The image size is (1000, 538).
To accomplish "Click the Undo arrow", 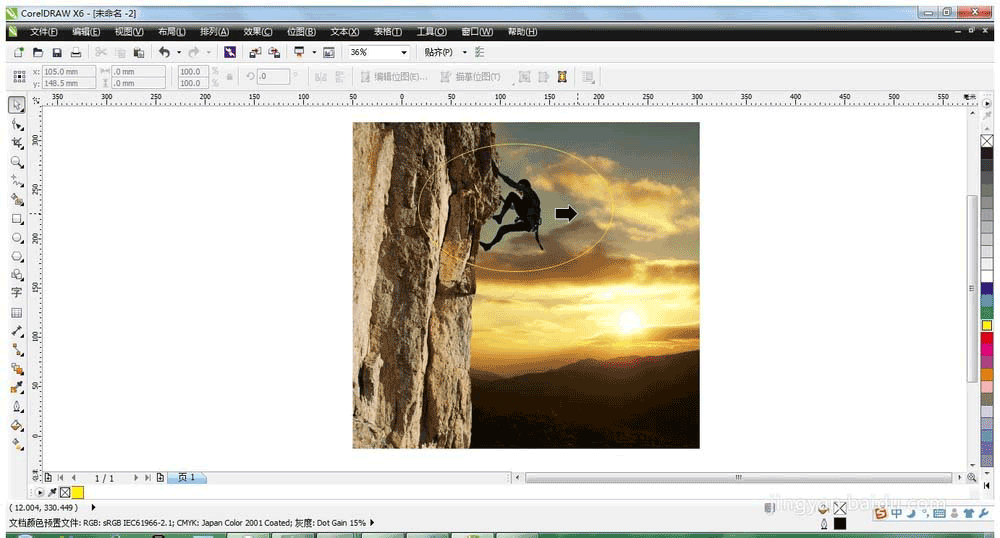I will 165,52.
